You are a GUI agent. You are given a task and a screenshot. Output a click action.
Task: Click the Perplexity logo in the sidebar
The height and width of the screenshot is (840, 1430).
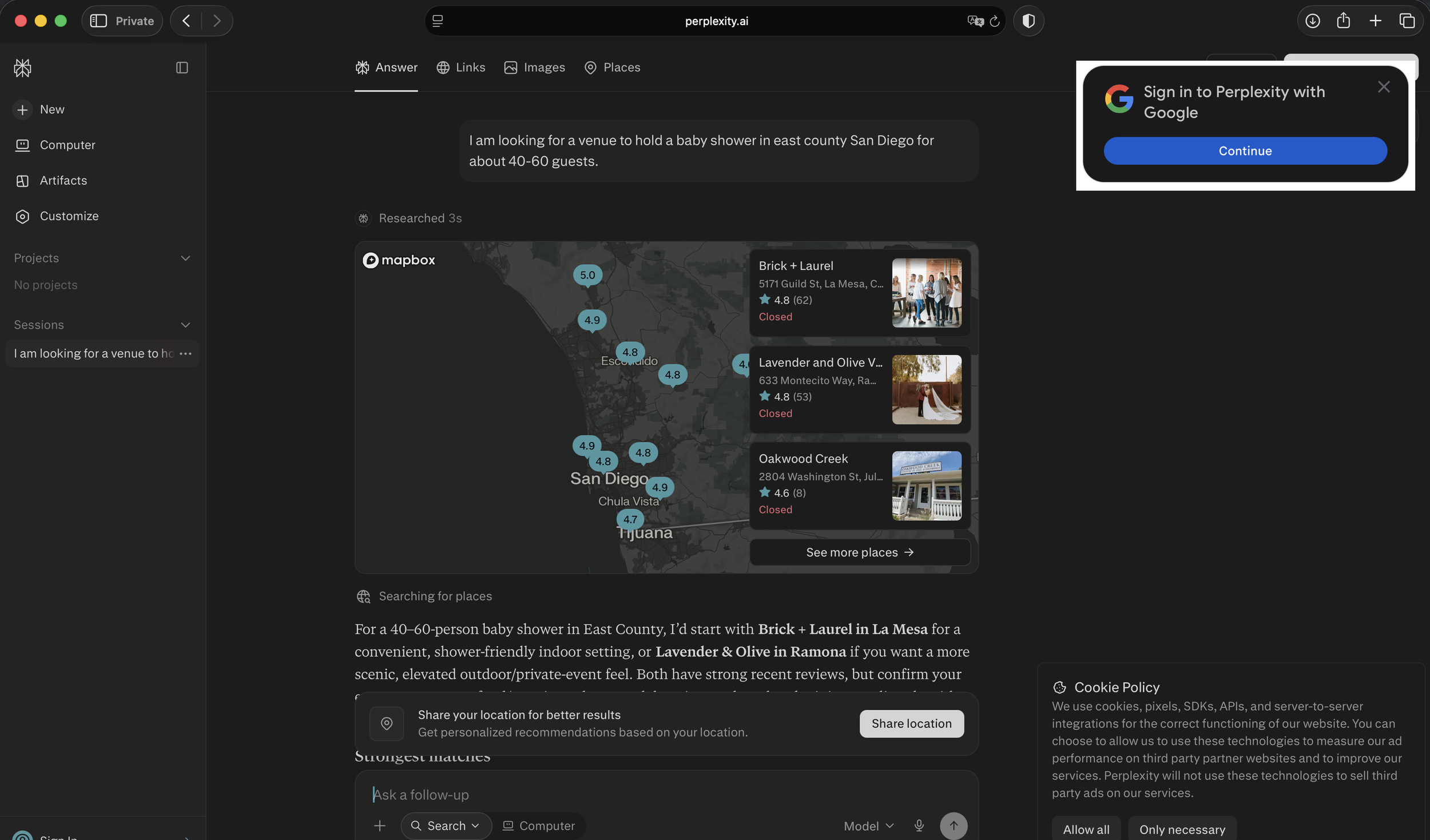pyautogui.click(x=22, y=67)
